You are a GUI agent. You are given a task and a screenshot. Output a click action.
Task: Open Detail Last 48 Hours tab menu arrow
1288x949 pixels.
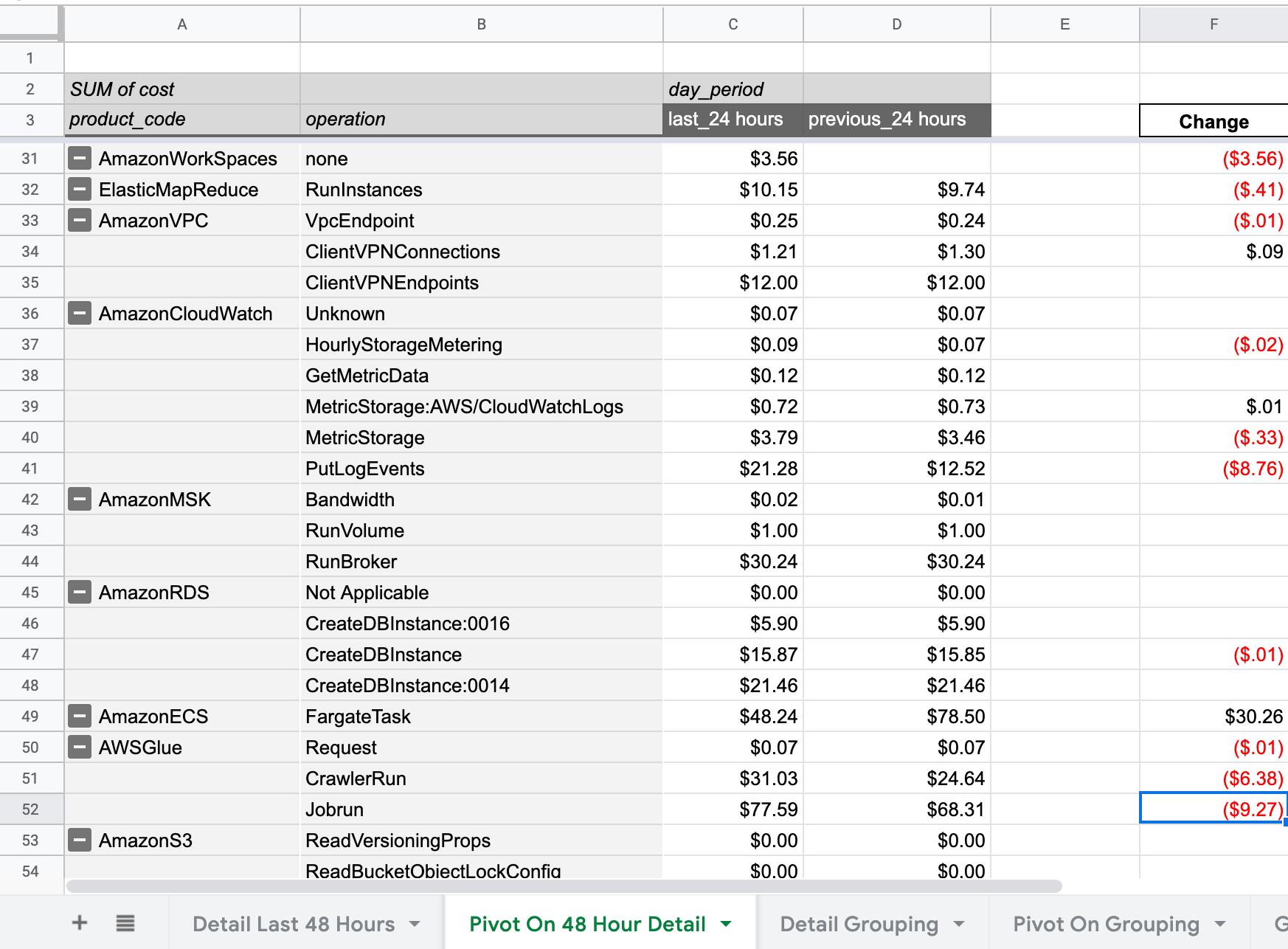pyautogui.click(x=415, y=924)
